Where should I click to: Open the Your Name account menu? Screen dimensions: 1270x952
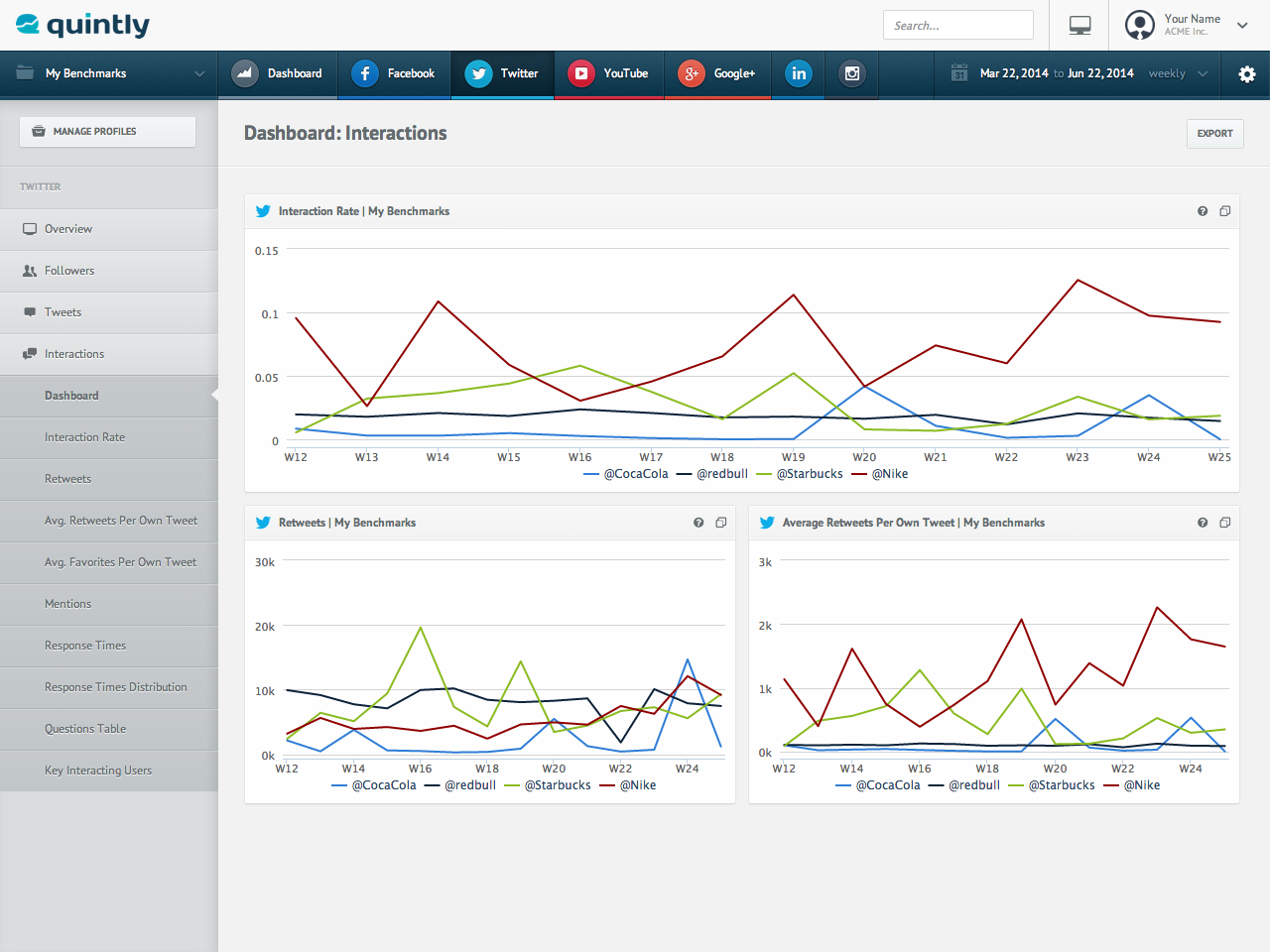(x=1187, y=26)
